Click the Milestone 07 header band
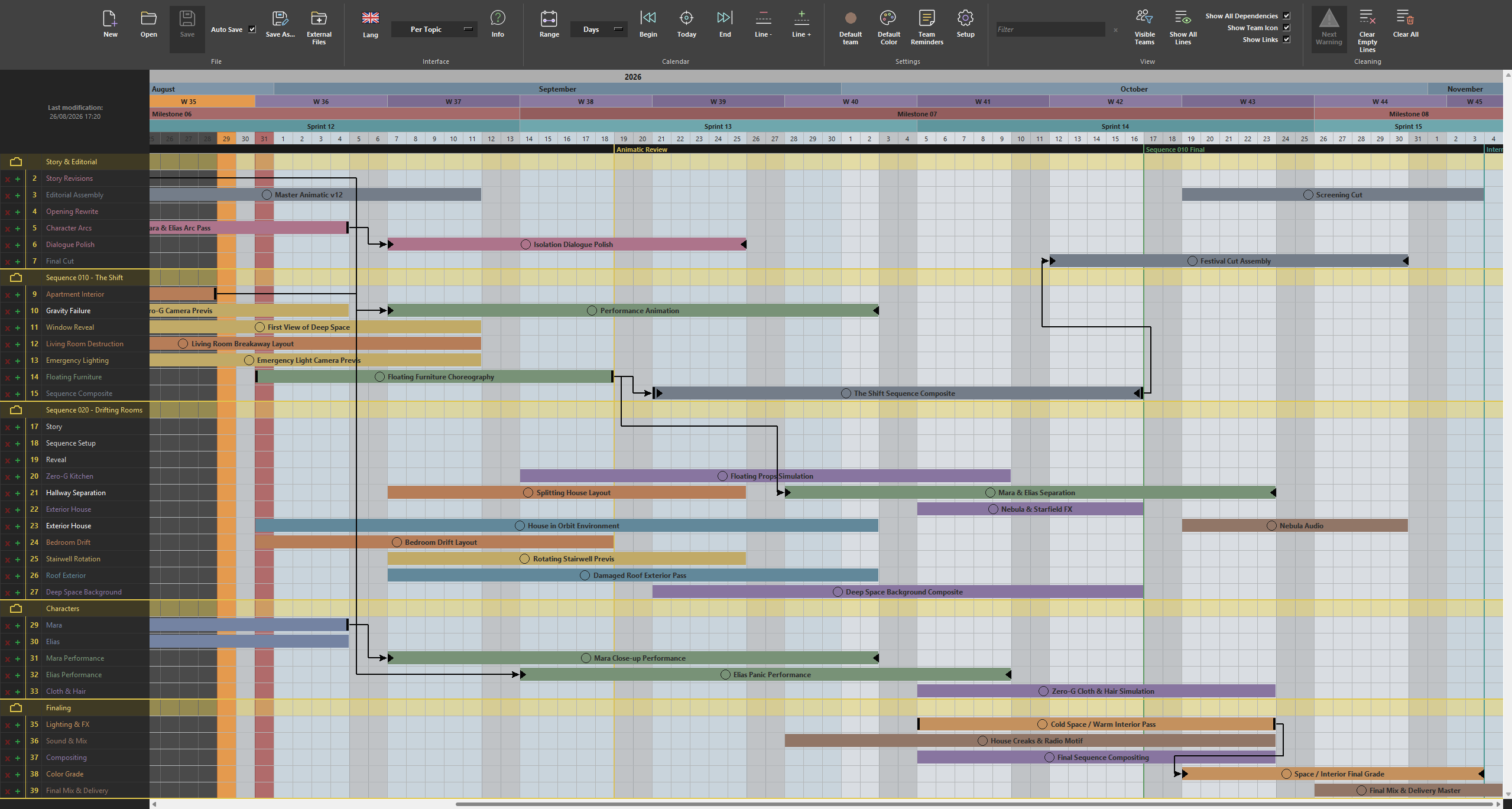Image resolution: width=1512 pixels, height=809 pixels. (x=917, y=114)
